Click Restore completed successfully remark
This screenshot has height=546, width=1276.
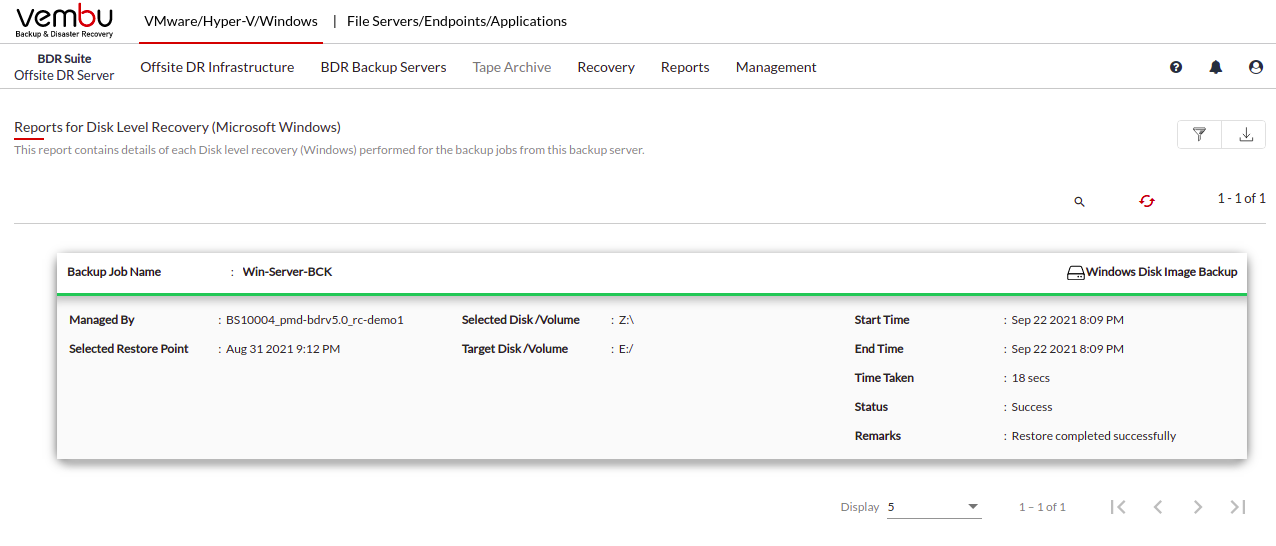coord(1094,436)
